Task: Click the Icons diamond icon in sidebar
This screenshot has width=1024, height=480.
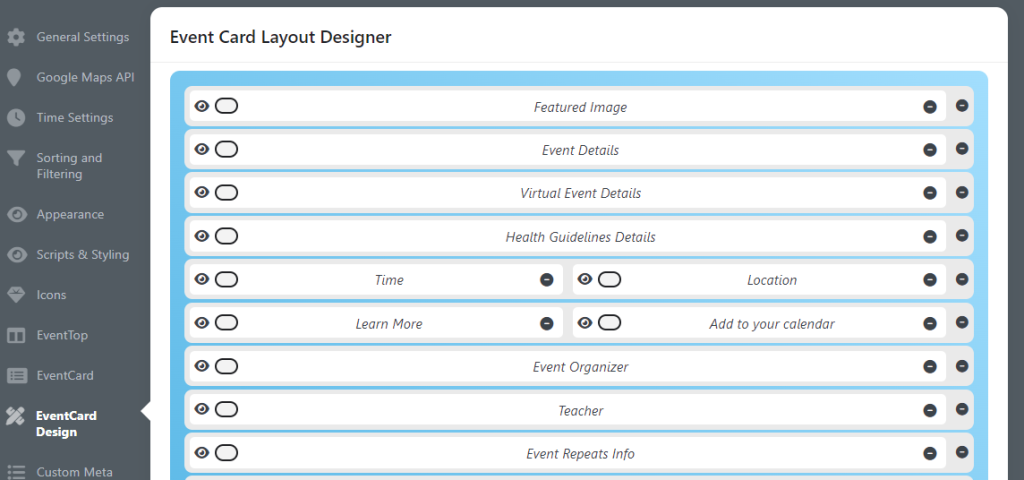Action: [16, 295]
